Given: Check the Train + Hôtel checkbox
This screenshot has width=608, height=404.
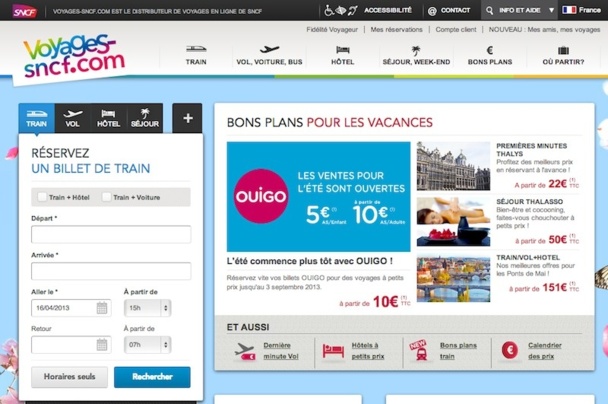Looking at the screenshot, I should coord(42,197).
